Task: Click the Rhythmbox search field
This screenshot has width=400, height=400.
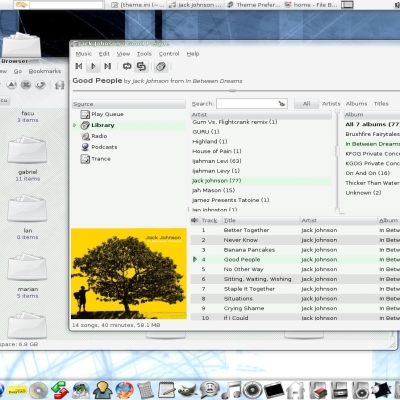Action: 247,104
